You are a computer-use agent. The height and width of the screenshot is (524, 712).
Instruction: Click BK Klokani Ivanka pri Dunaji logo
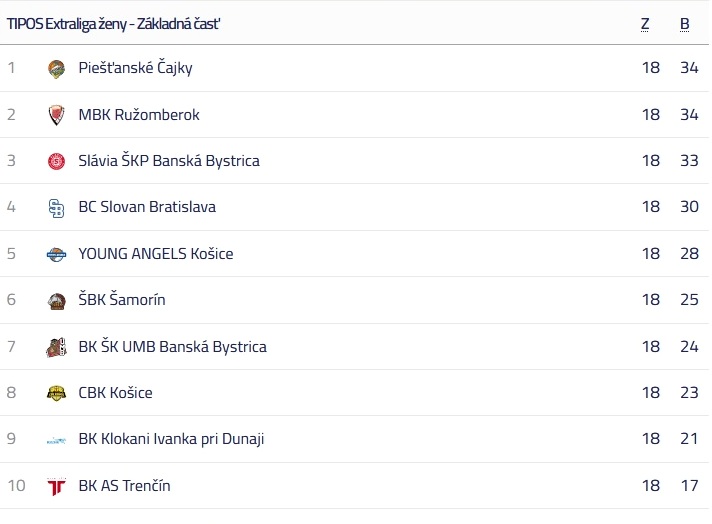(x=56, y=439)
